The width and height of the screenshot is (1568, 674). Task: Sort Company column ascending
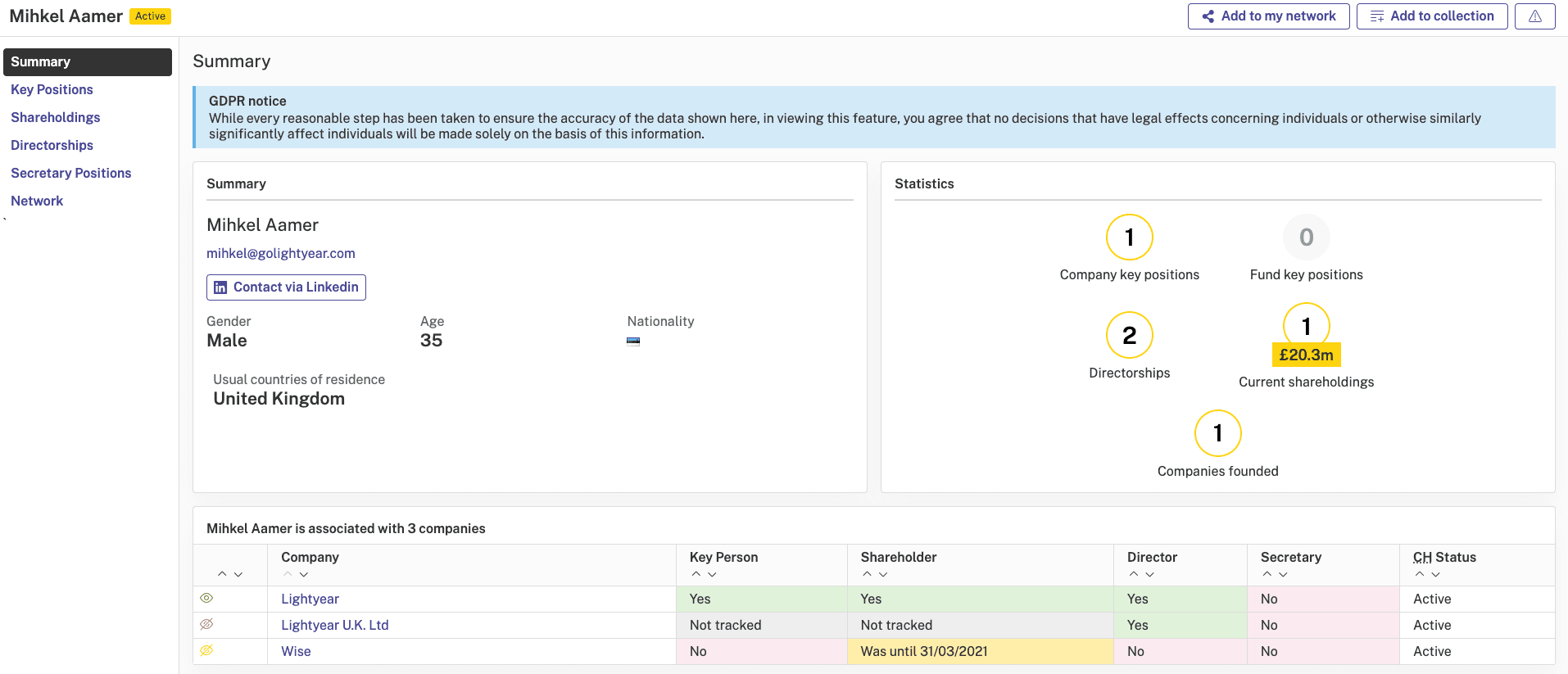click(288, 574)
